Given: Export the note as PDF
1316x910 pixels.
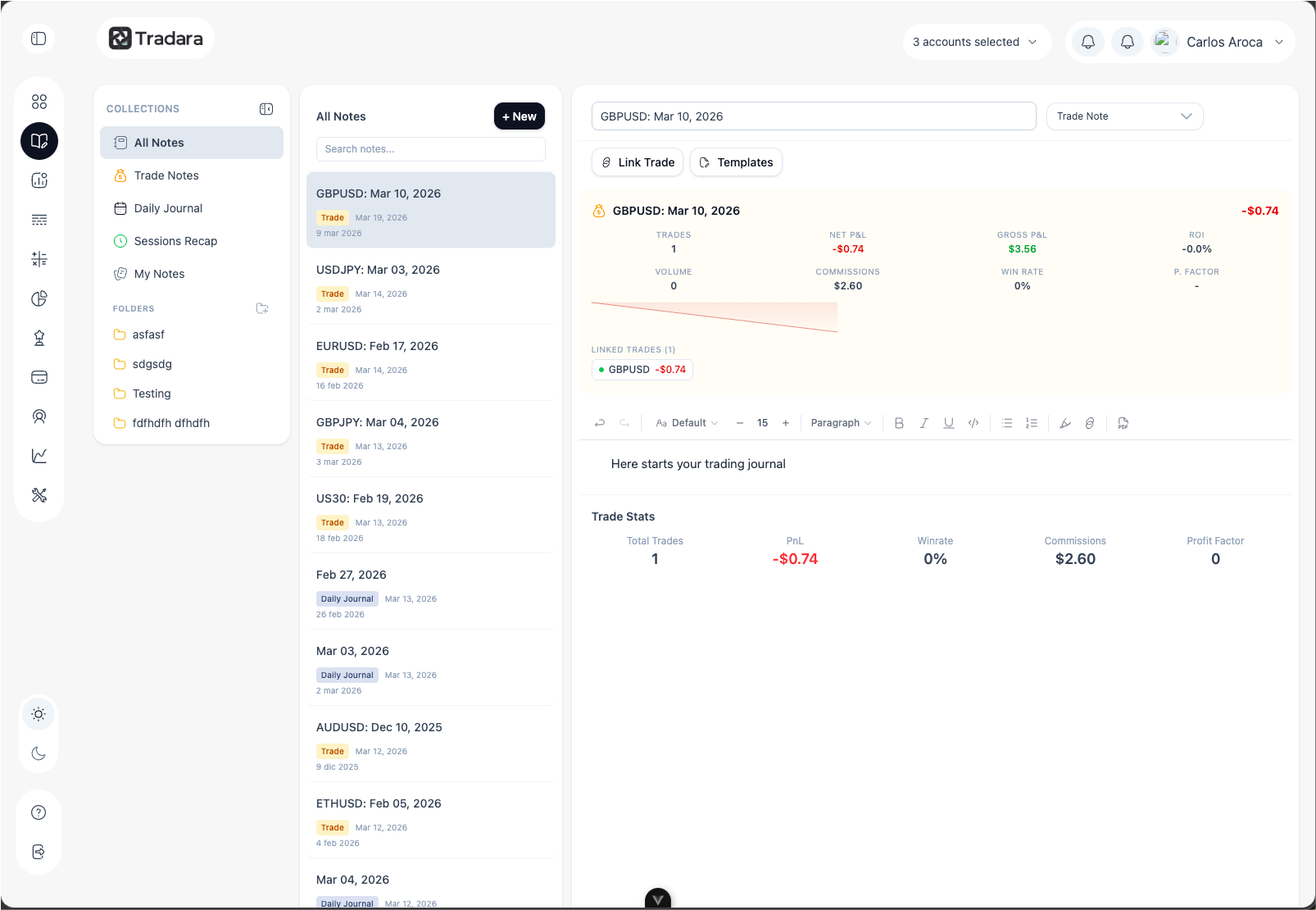Looking at the screenshot, I should tap(1123, 423).
